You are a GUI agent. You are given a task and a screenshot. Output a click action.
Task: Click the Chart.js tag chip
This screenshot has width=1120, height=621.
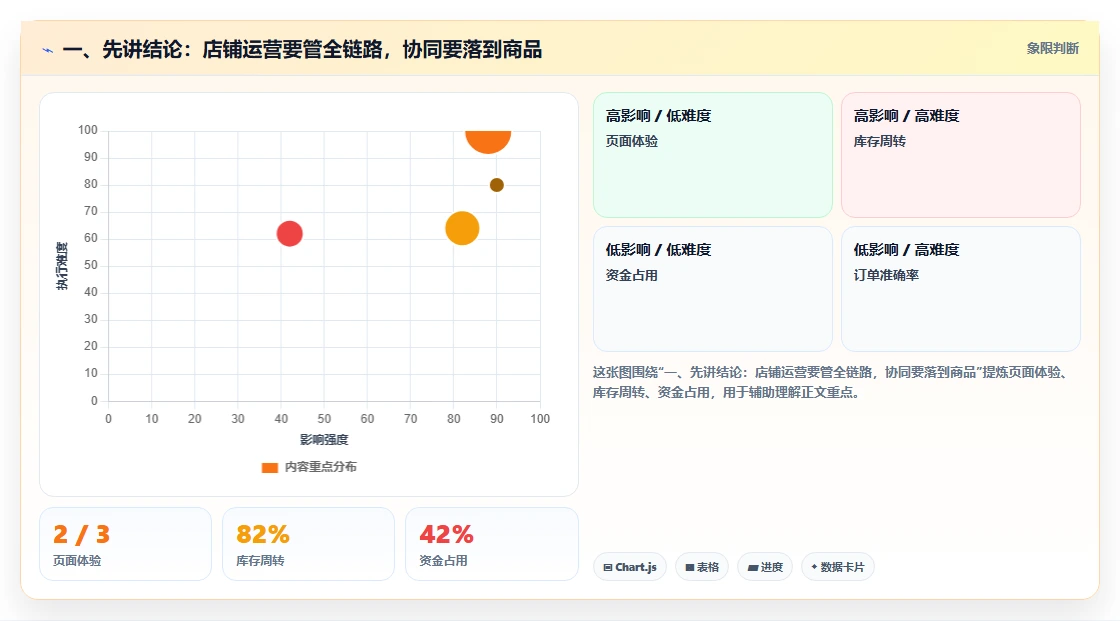(x=630, y=567)
